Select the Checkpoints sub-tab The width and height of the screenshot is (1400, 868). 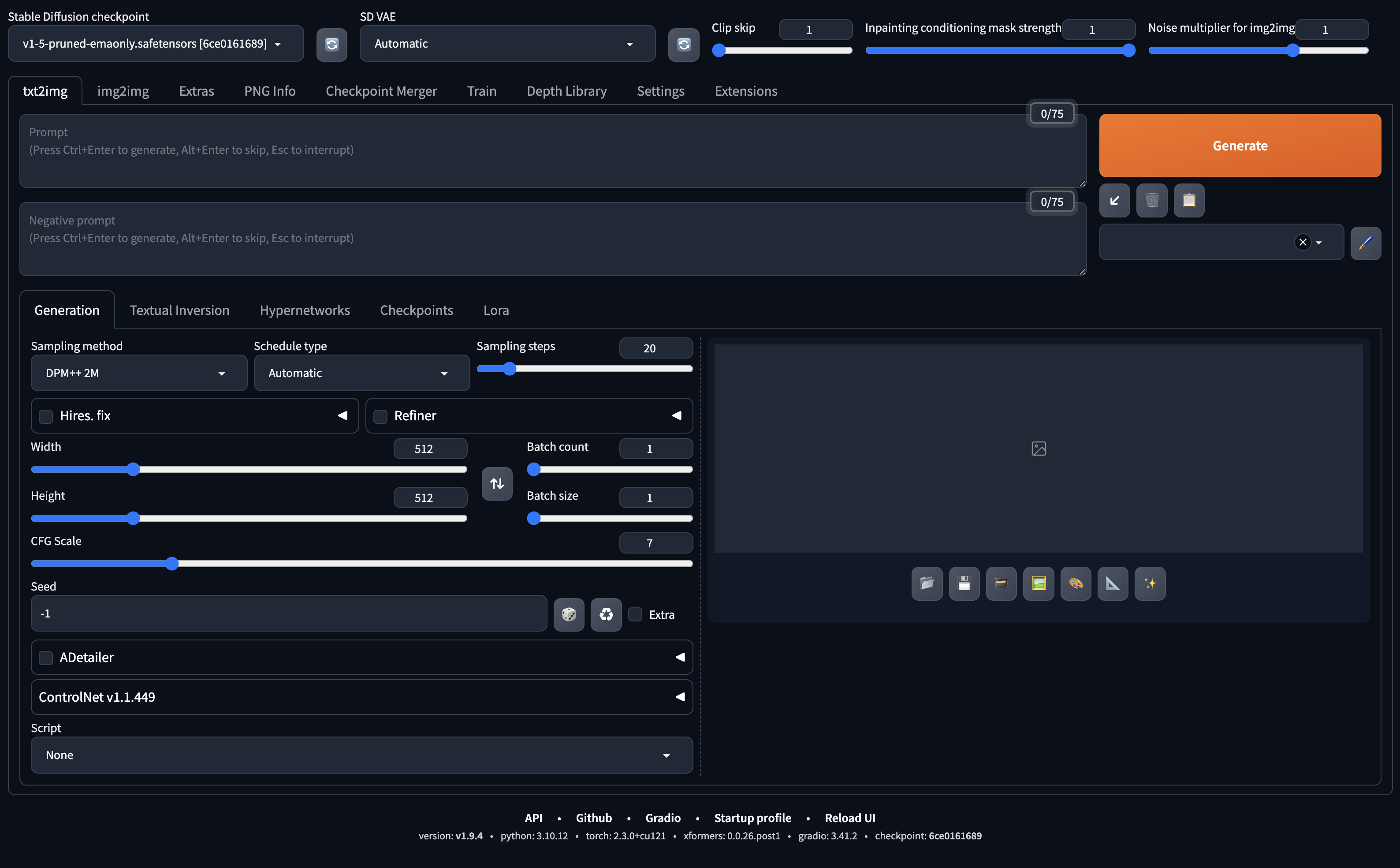click(417, 311)
